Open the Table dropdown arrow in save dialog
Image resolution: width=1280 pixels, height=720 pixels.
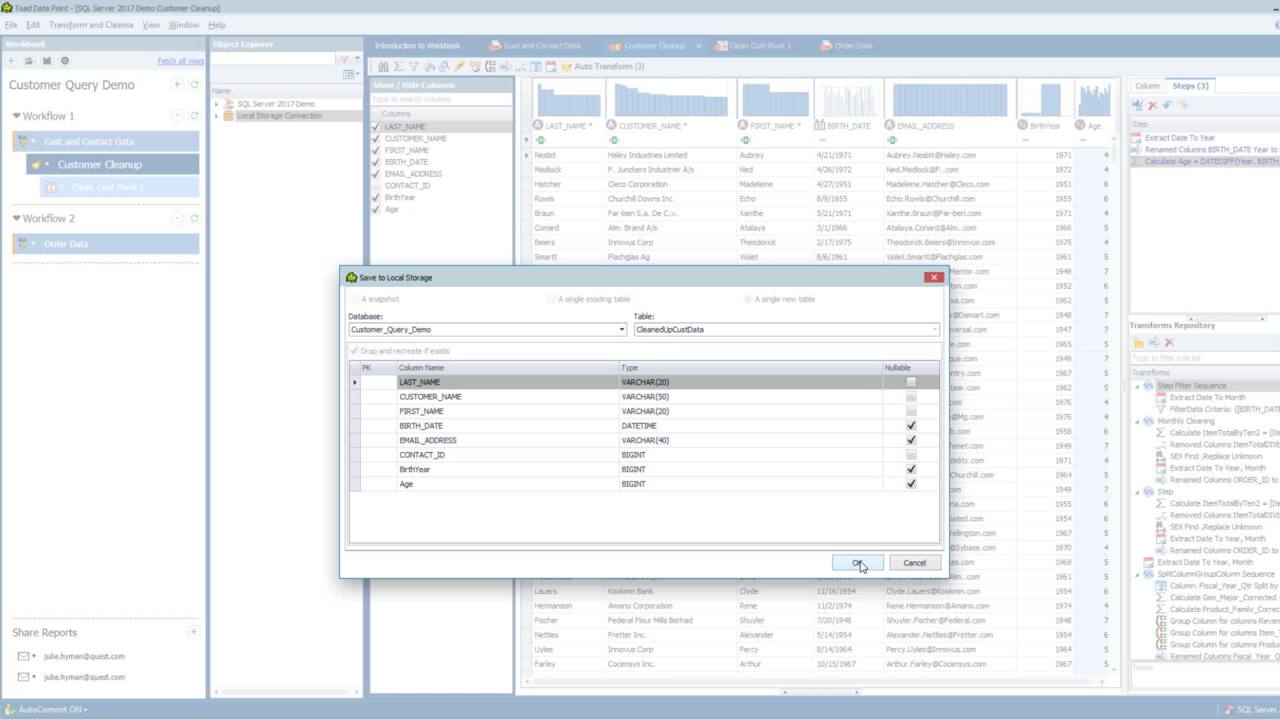coord(935,329)
